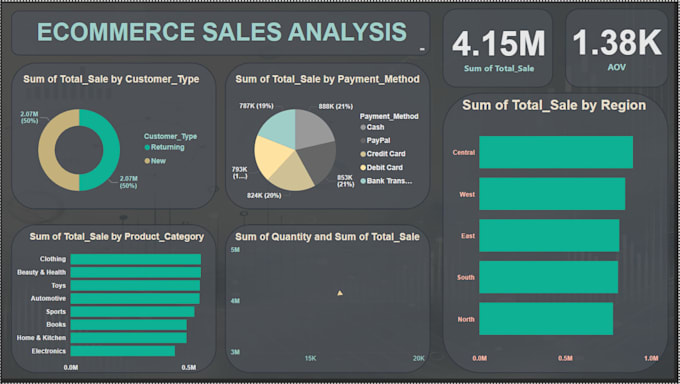Image resolution: width=680 pixels, height=384 pixels.
Task: Click the tan New donut segment
Action: click(x=47, y=150)
